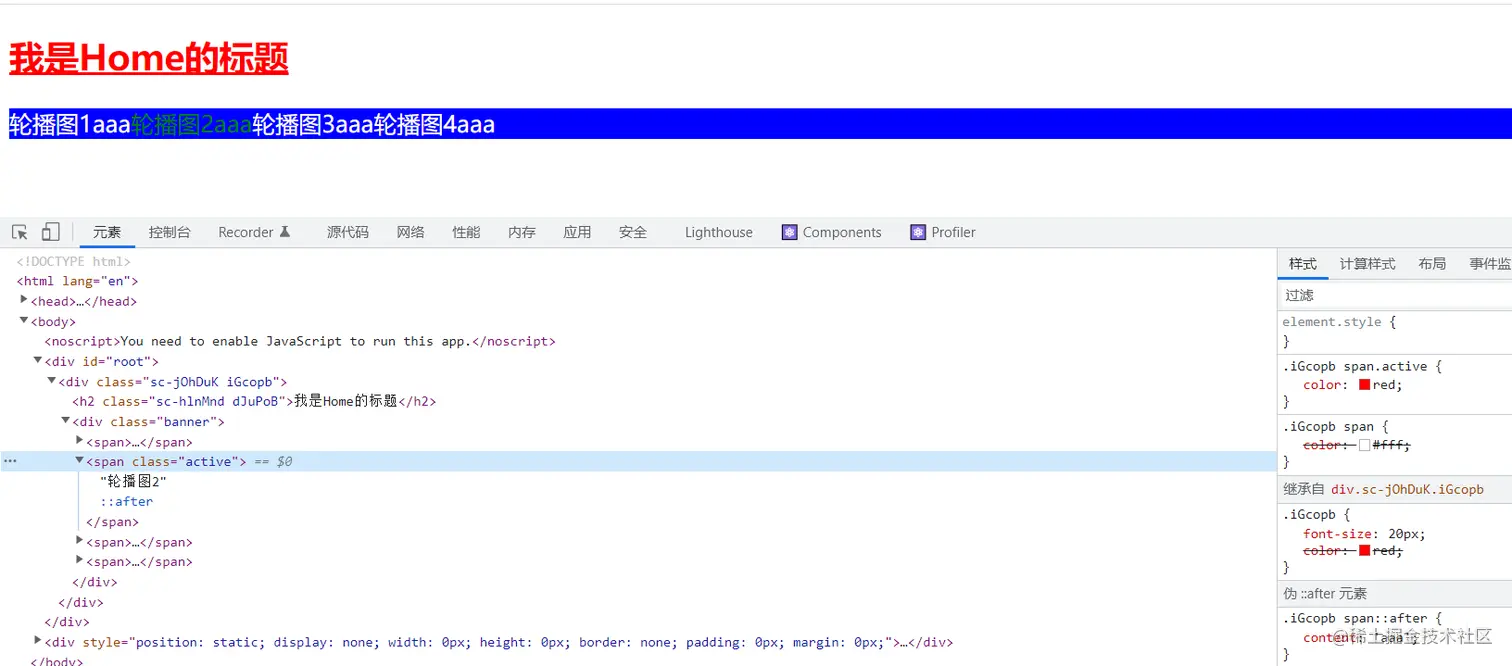Image resolution: width=1512 pixels, height=666 pixels.
Task: Collapse the span class active node
Action: point(80,461)
